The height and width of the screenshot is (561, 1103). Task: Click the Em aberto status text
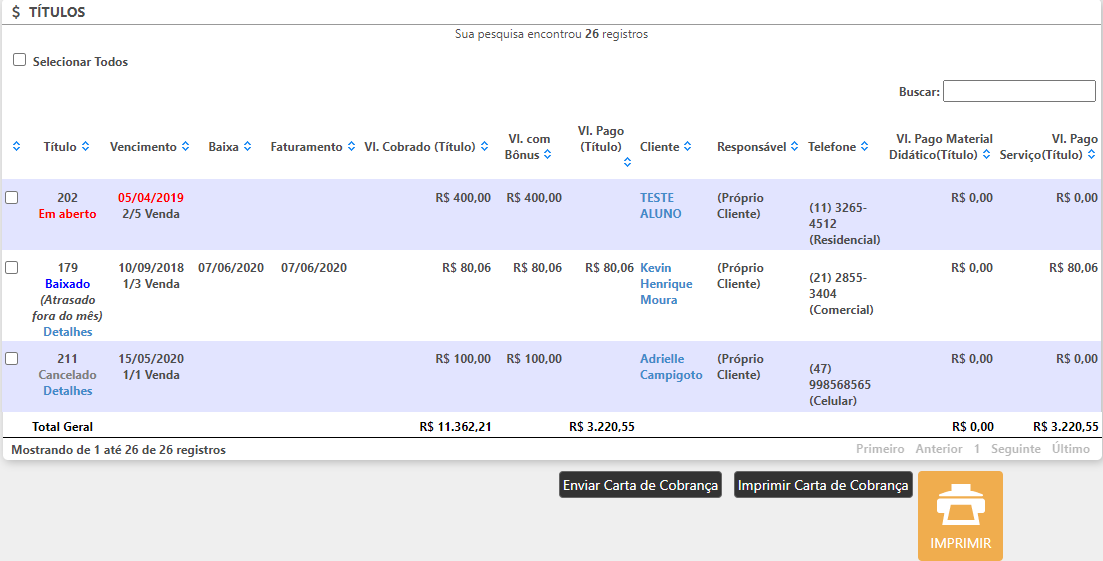coord(68,214)
